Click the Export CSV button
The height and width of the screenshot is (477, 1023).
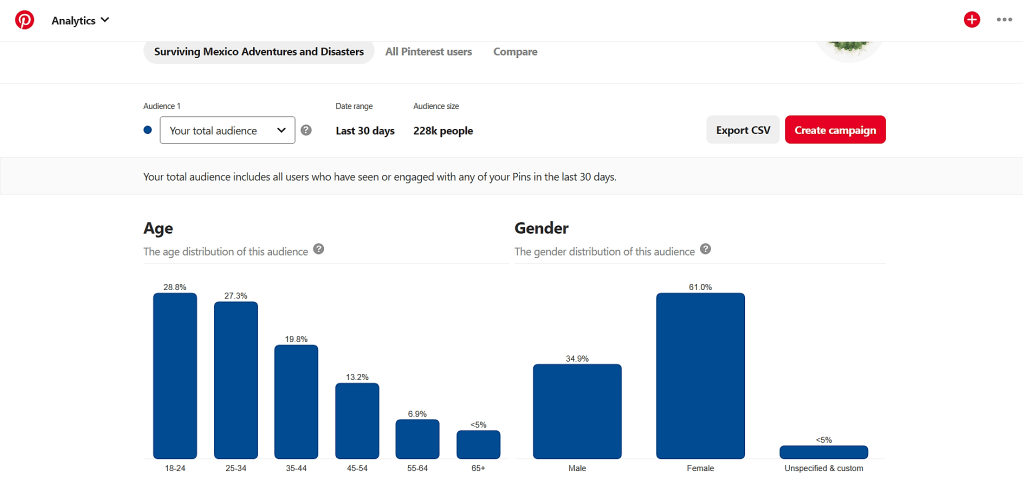(742, 130)
